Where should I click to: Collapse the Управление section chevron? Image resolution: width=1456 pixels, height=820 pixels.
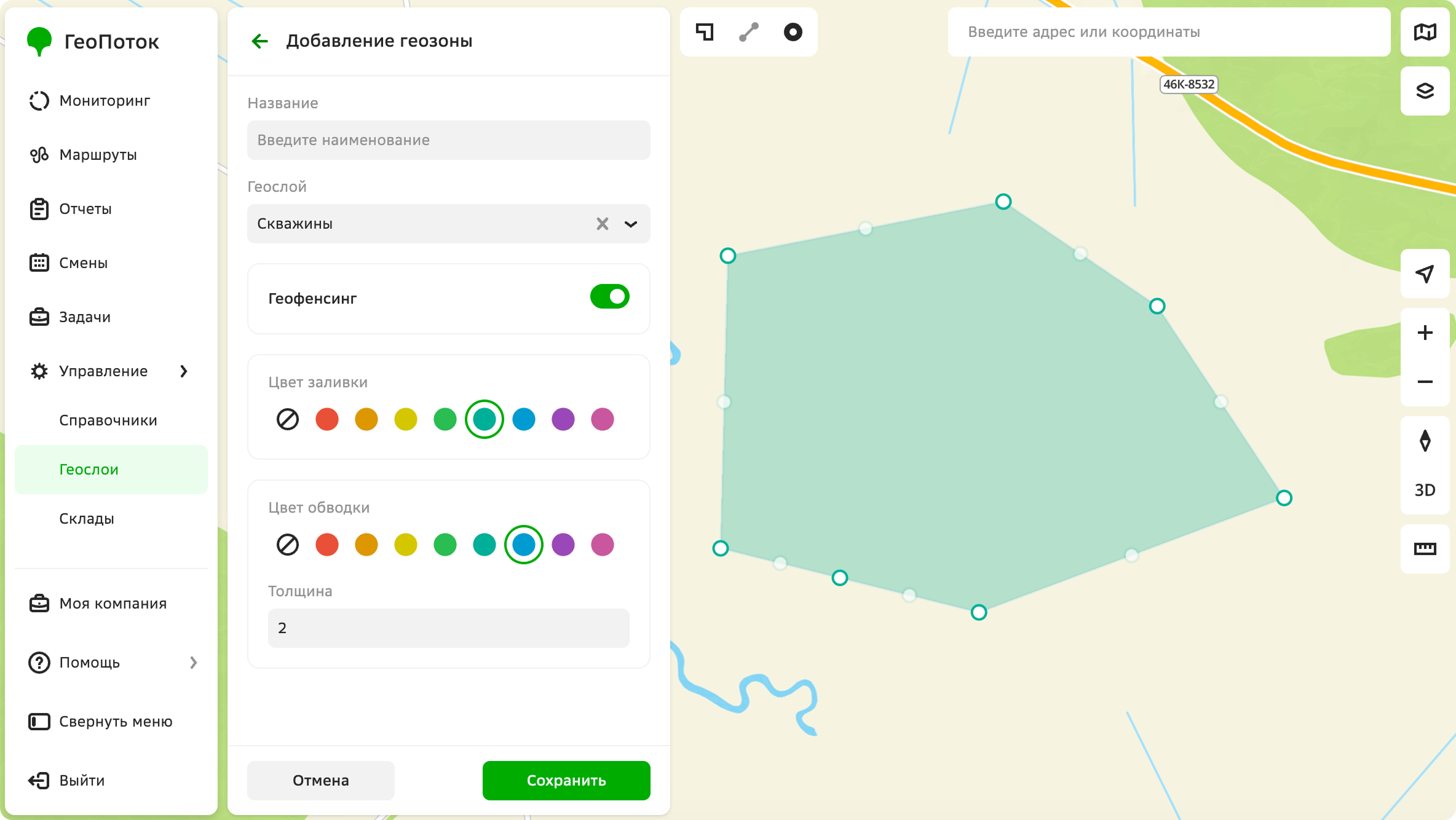[x=184, y=371]
